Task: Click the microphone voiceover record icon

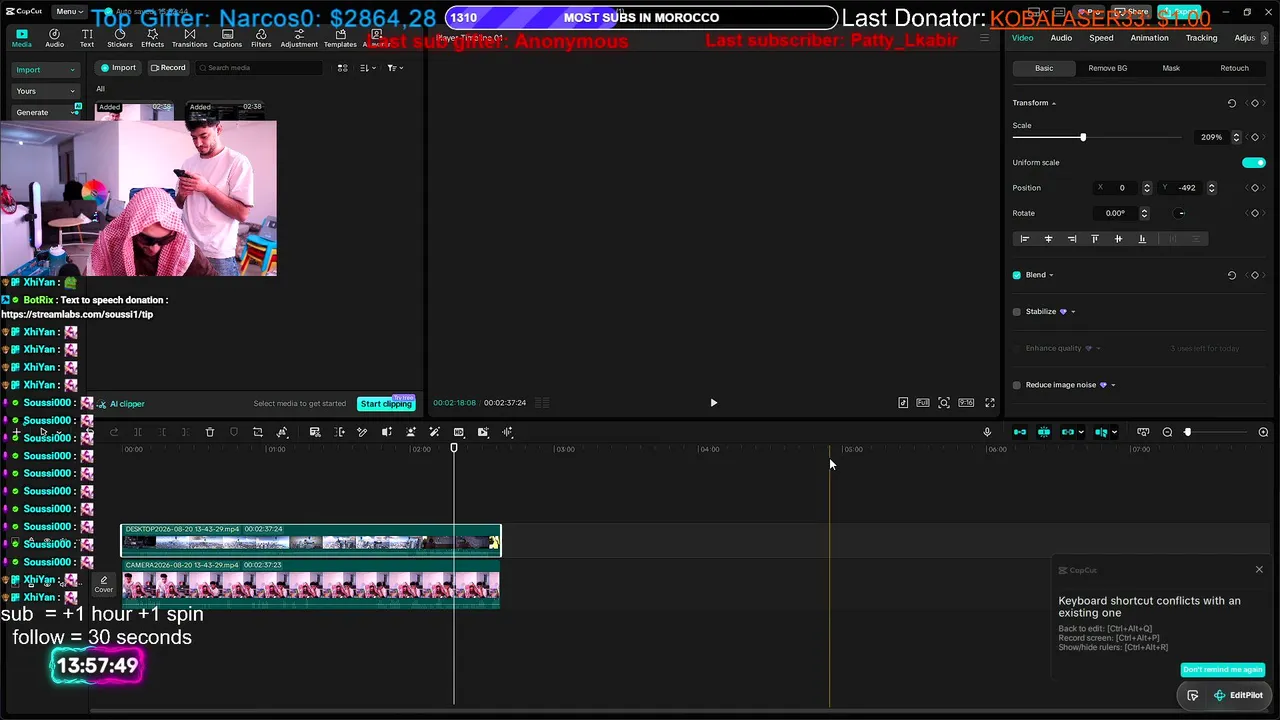Action: pos(987,432)
